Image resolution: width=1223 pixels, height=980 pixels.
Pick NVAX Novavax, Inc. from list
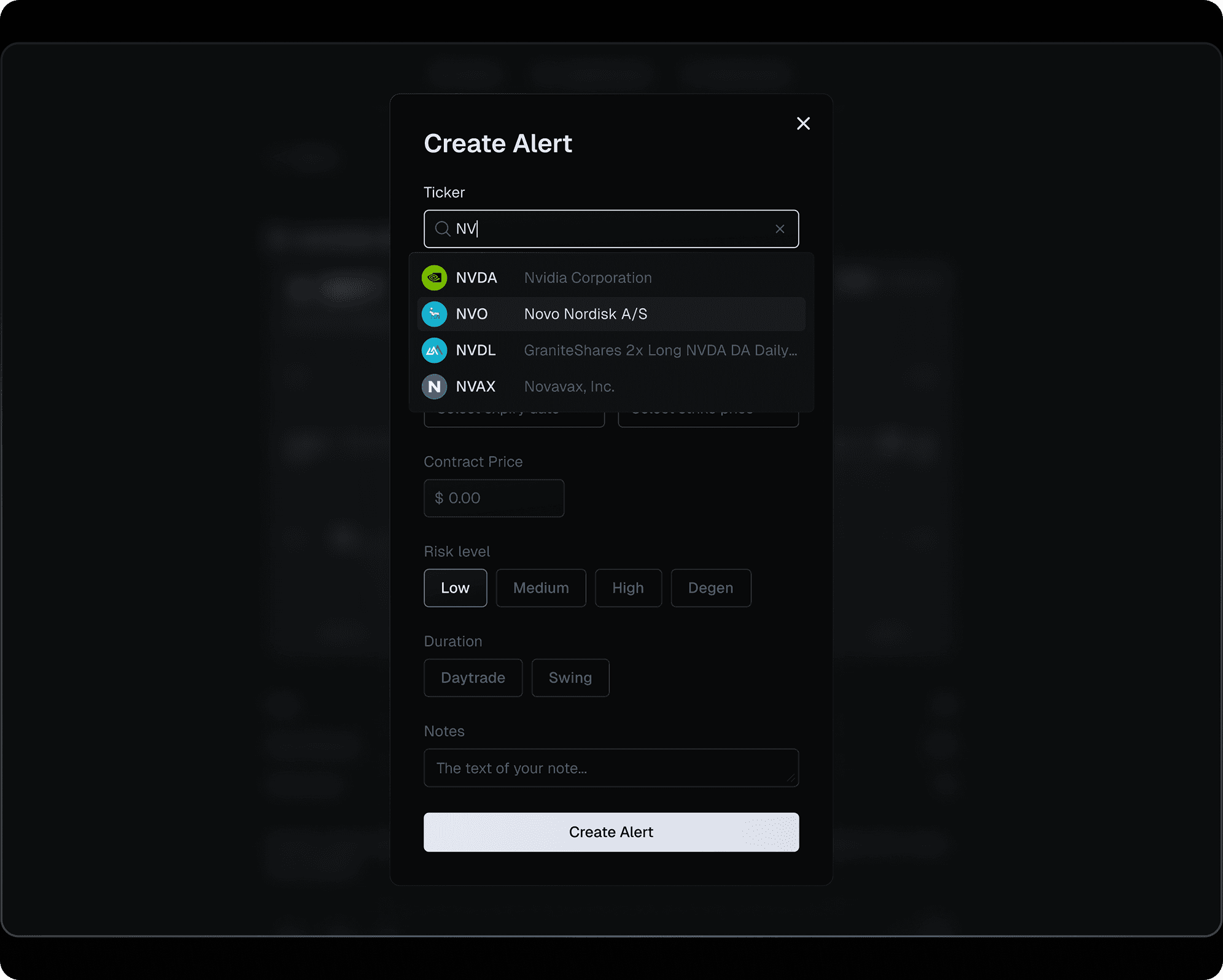click(x=569, y=386)
